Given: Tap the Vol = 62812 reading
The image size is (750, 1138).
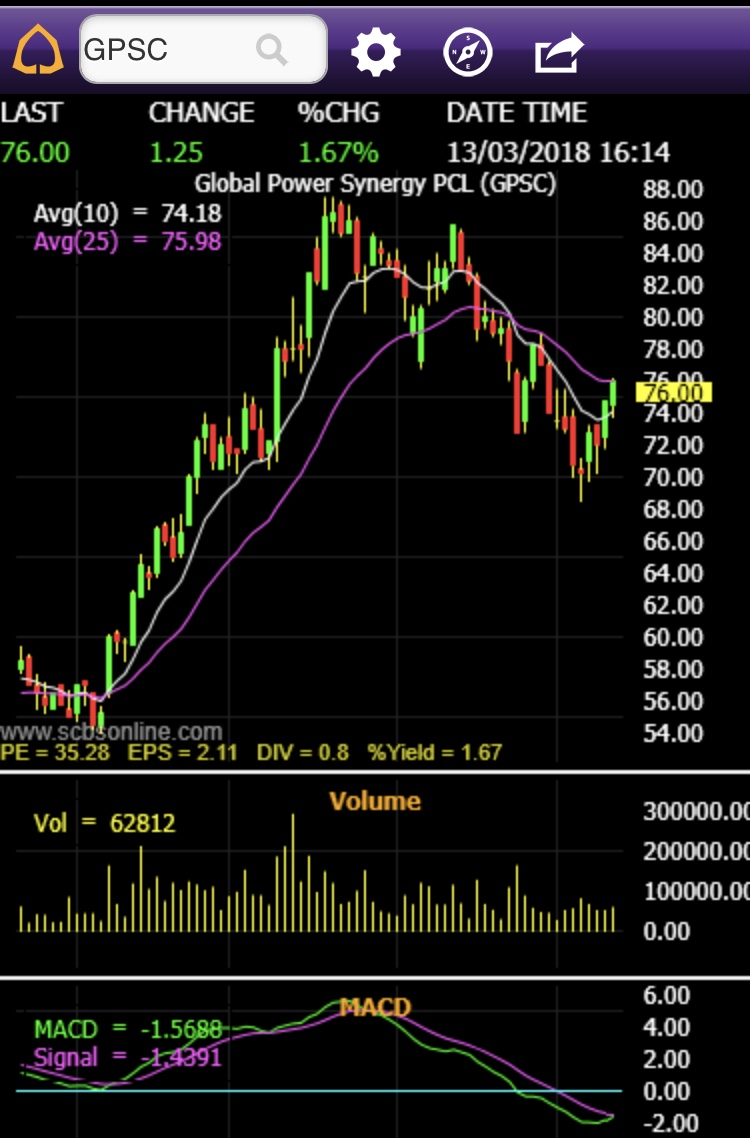Looking at the screenshot, I should (x=105, y=823).
